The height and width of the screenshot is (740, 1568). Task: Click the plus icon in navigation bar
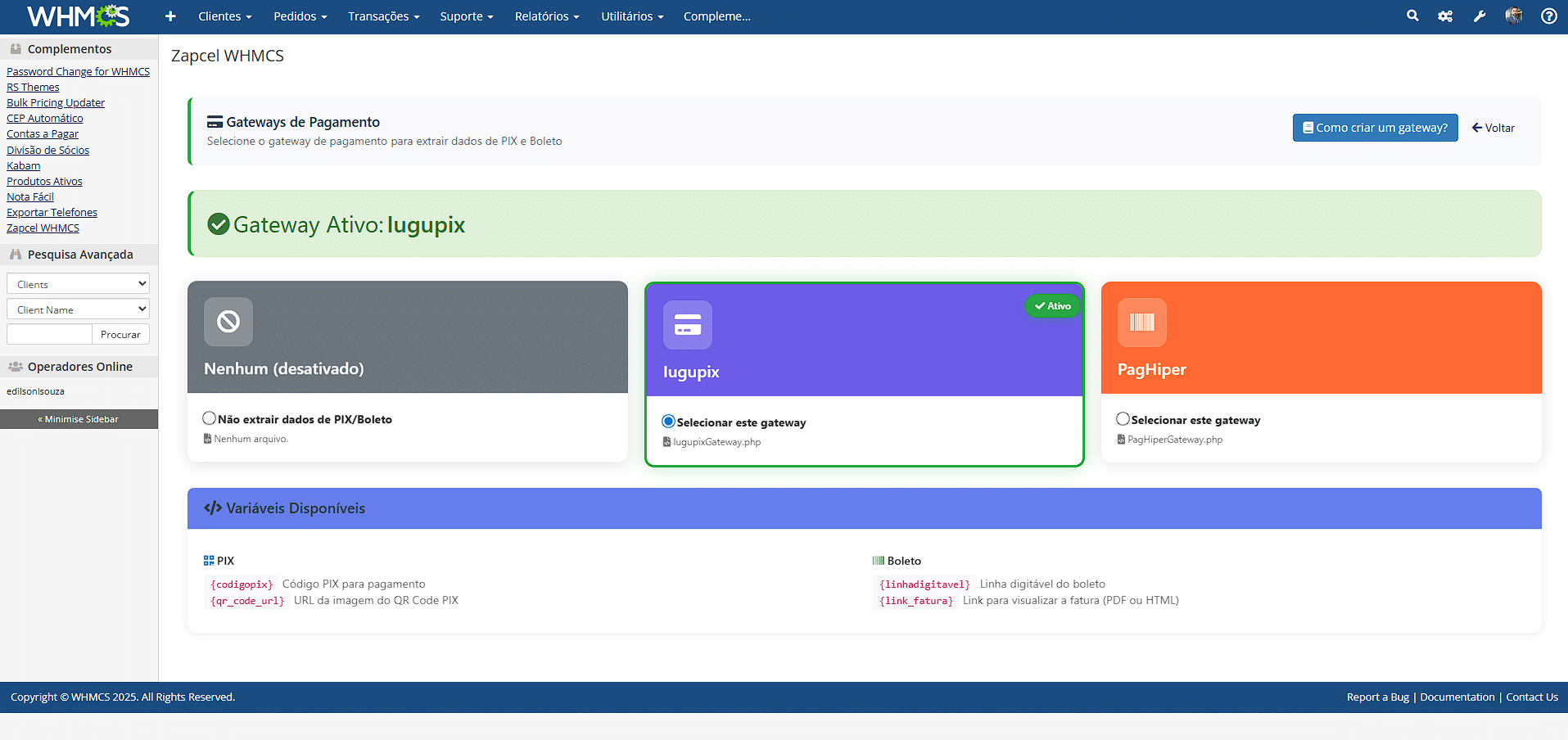170,16
